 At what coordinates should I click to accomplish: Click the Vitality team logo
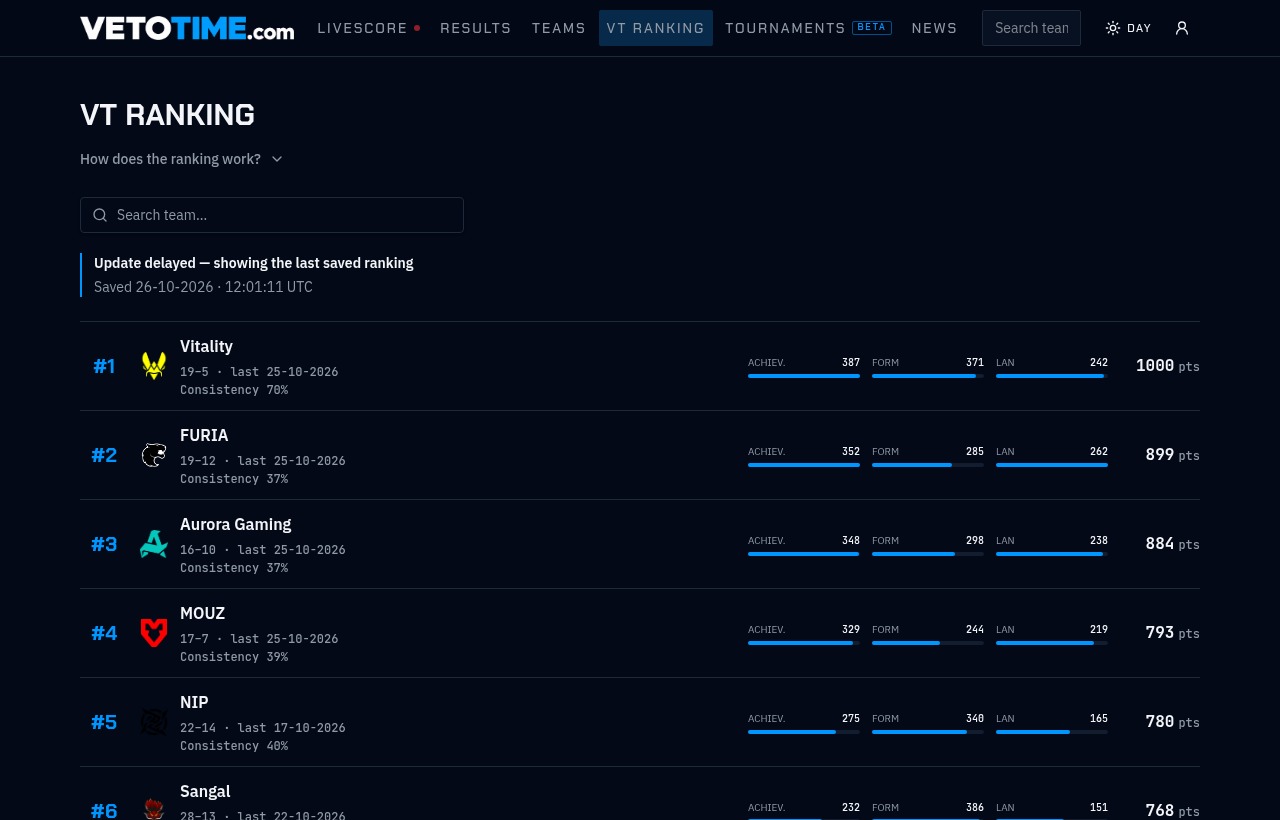tap(154, 366)
